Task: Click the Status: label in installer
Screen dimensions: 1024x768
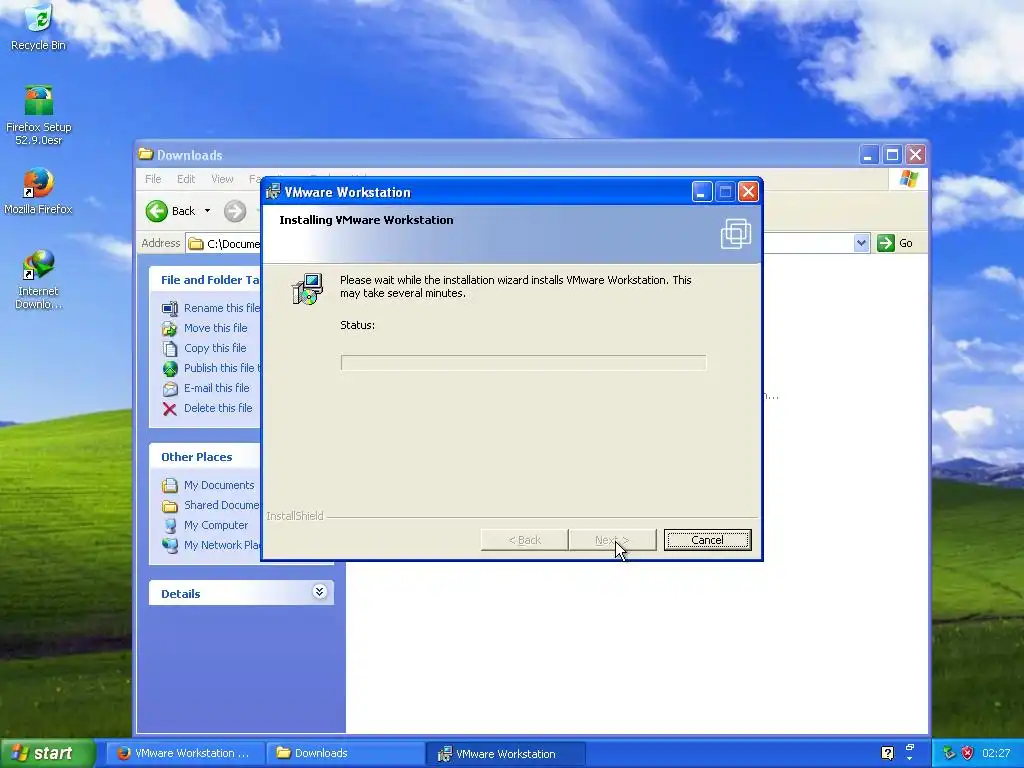Action: 357,325
